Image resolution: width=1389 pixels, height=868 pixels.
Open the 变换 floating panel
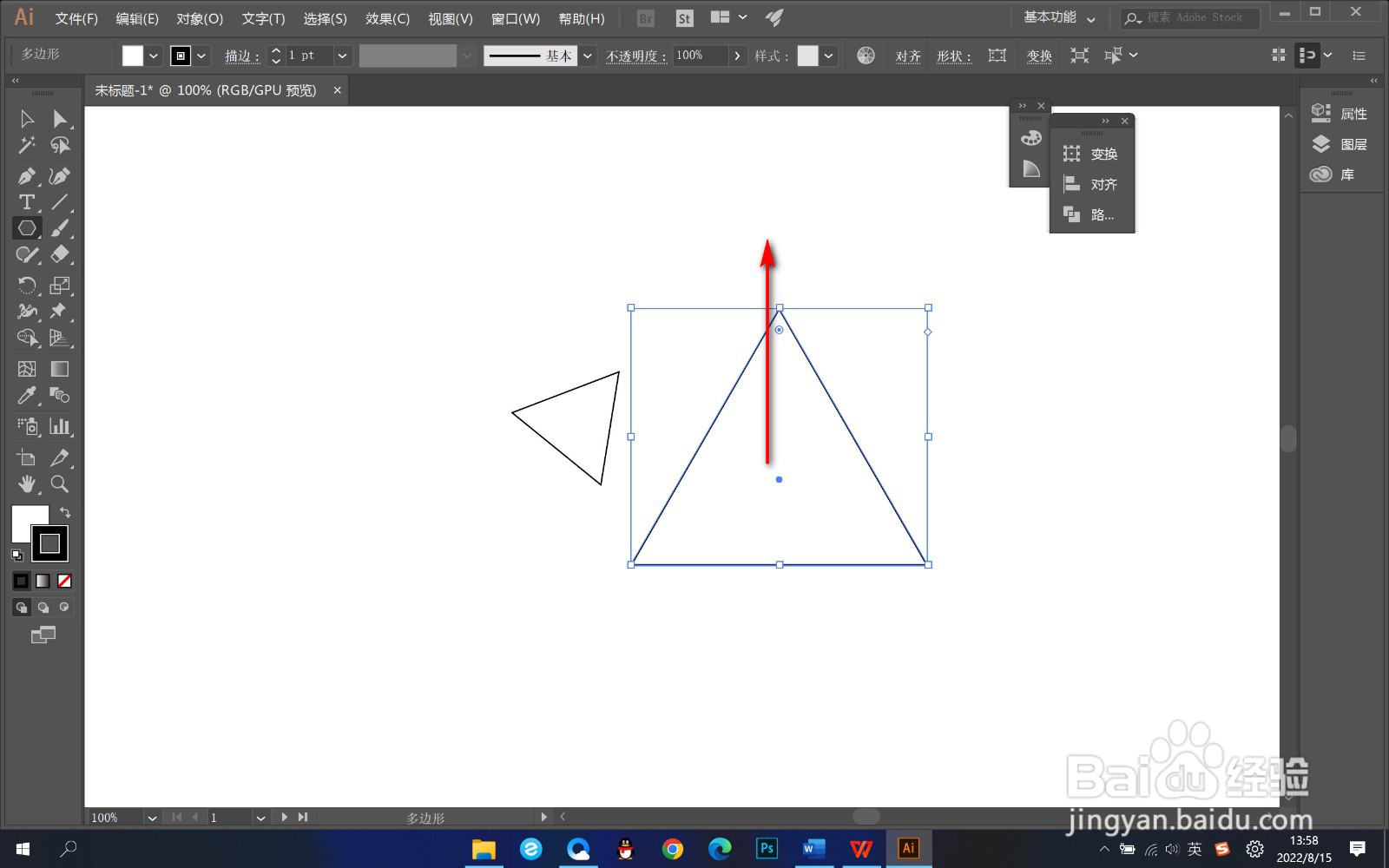1091,154
